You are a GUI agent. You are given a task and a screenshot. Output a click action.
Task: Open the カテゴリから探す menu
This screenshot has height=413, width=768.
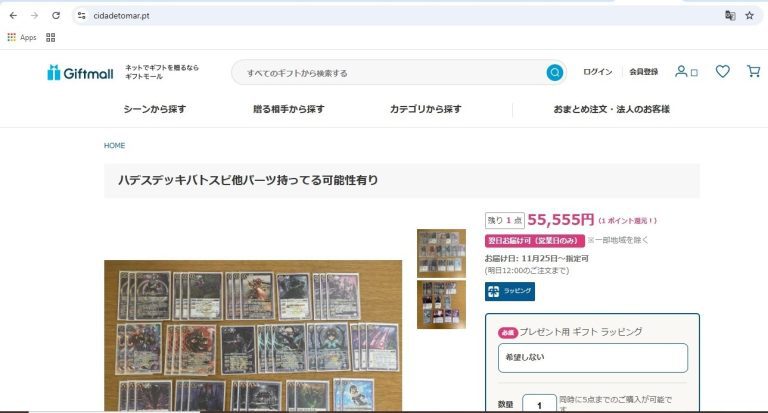pyautogui.click(x=425, y=109)
